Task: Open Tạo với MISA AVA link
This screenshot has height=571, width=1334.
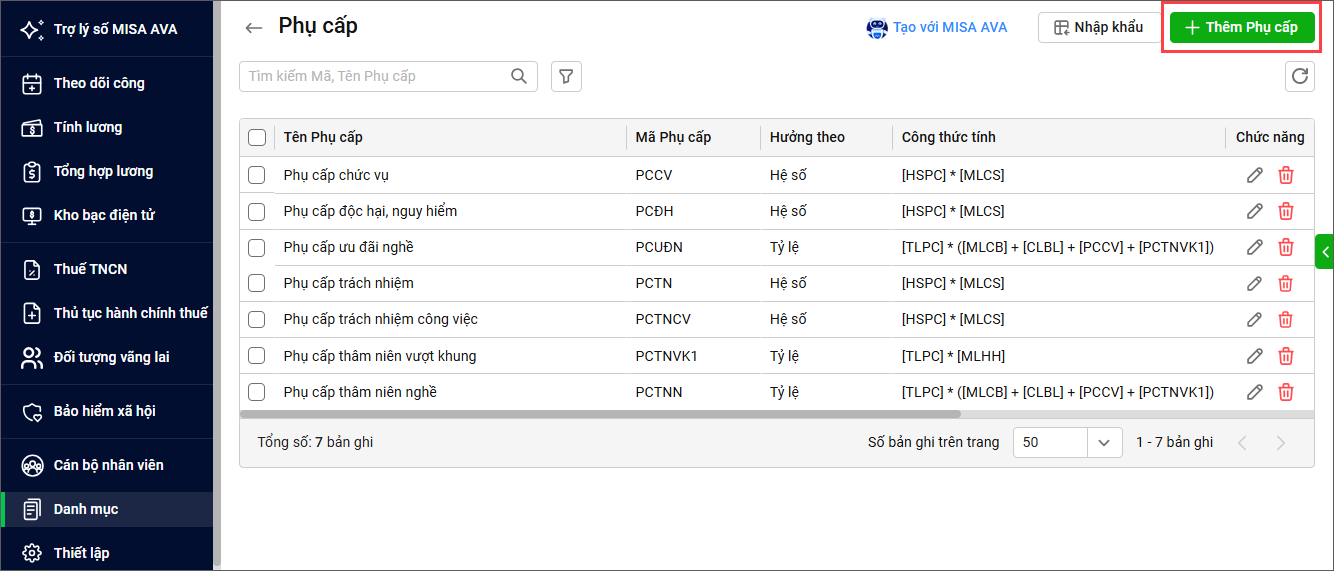Action: pyautogui.click(x=937, y=28)
